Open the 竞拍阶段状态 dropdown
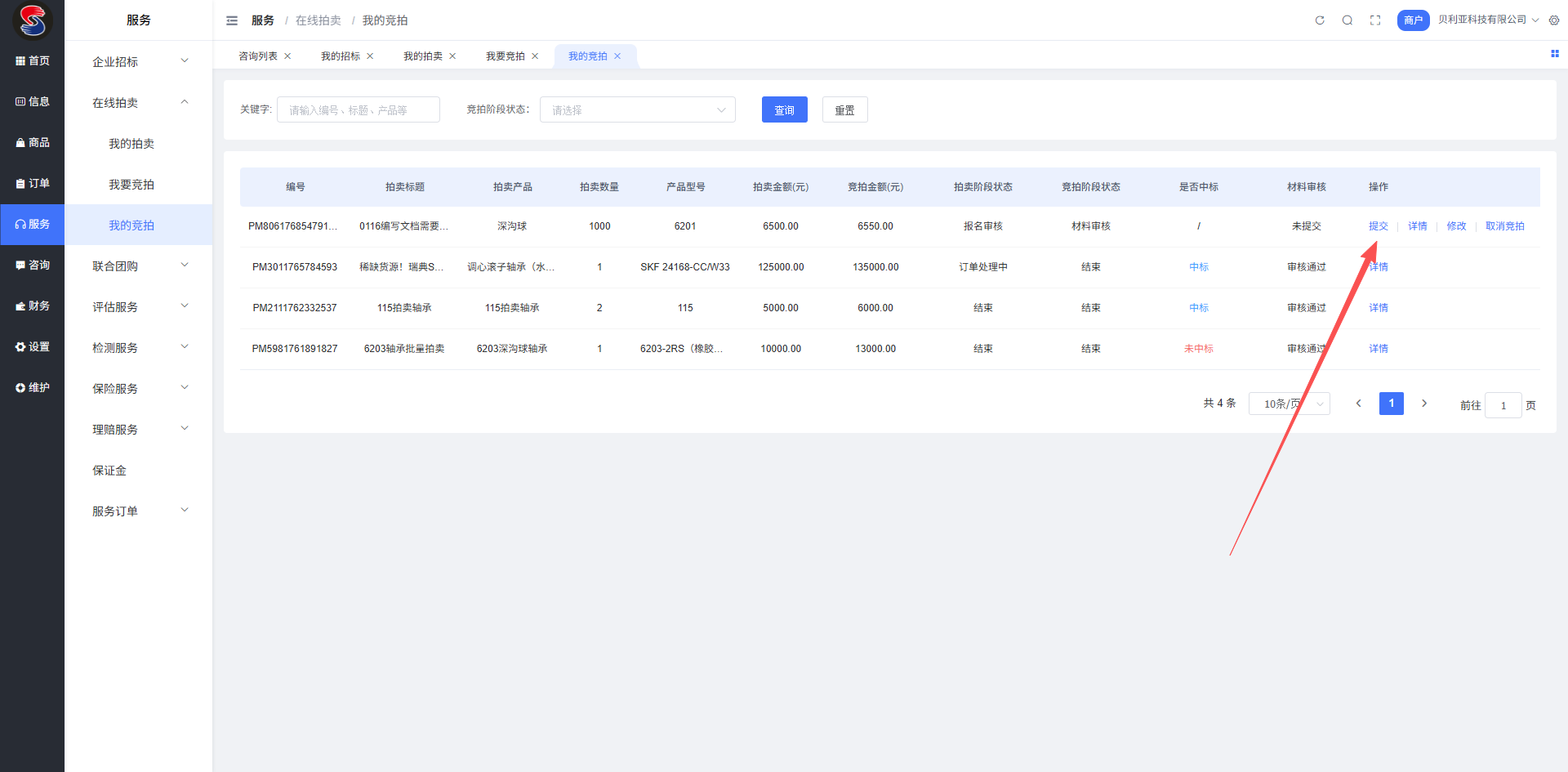Image resolution: width=1568 pixels, height=772 pixels. click(637, 110)
